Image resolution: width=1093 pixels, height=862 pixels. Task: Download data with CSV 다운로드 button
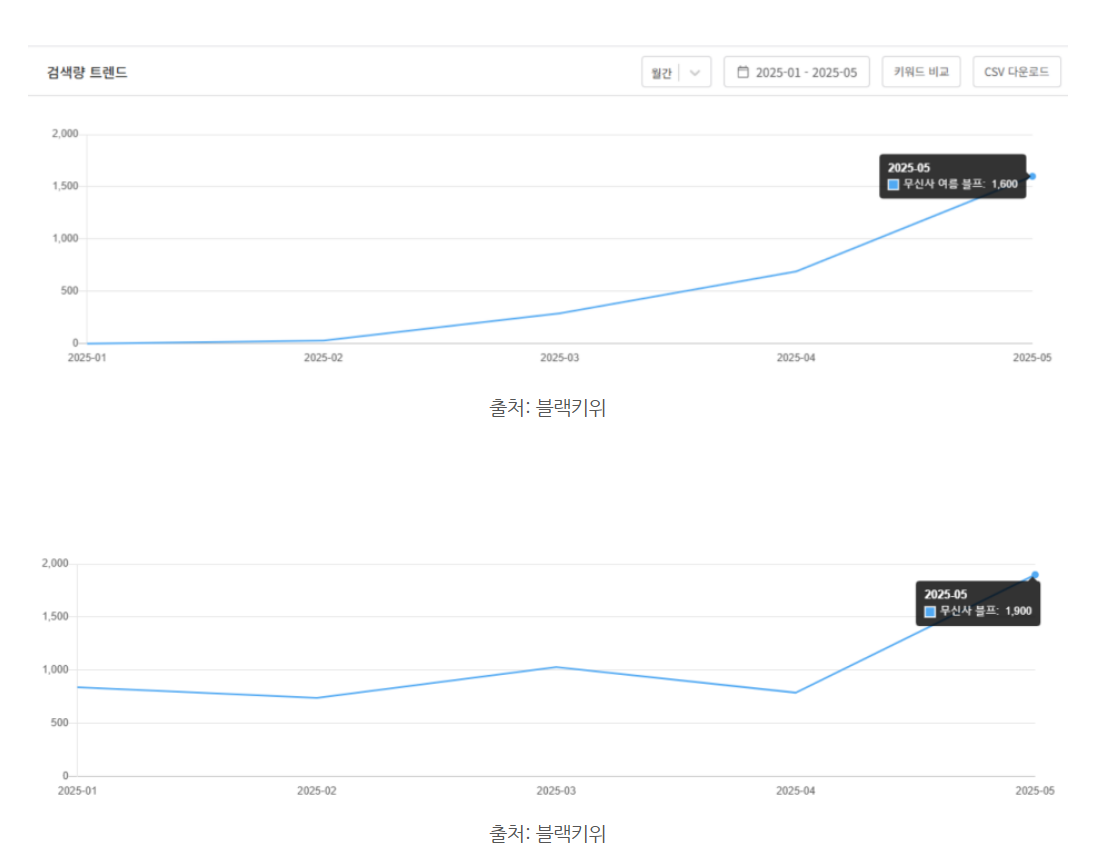pyautogui.click(x=1016, y=73)
